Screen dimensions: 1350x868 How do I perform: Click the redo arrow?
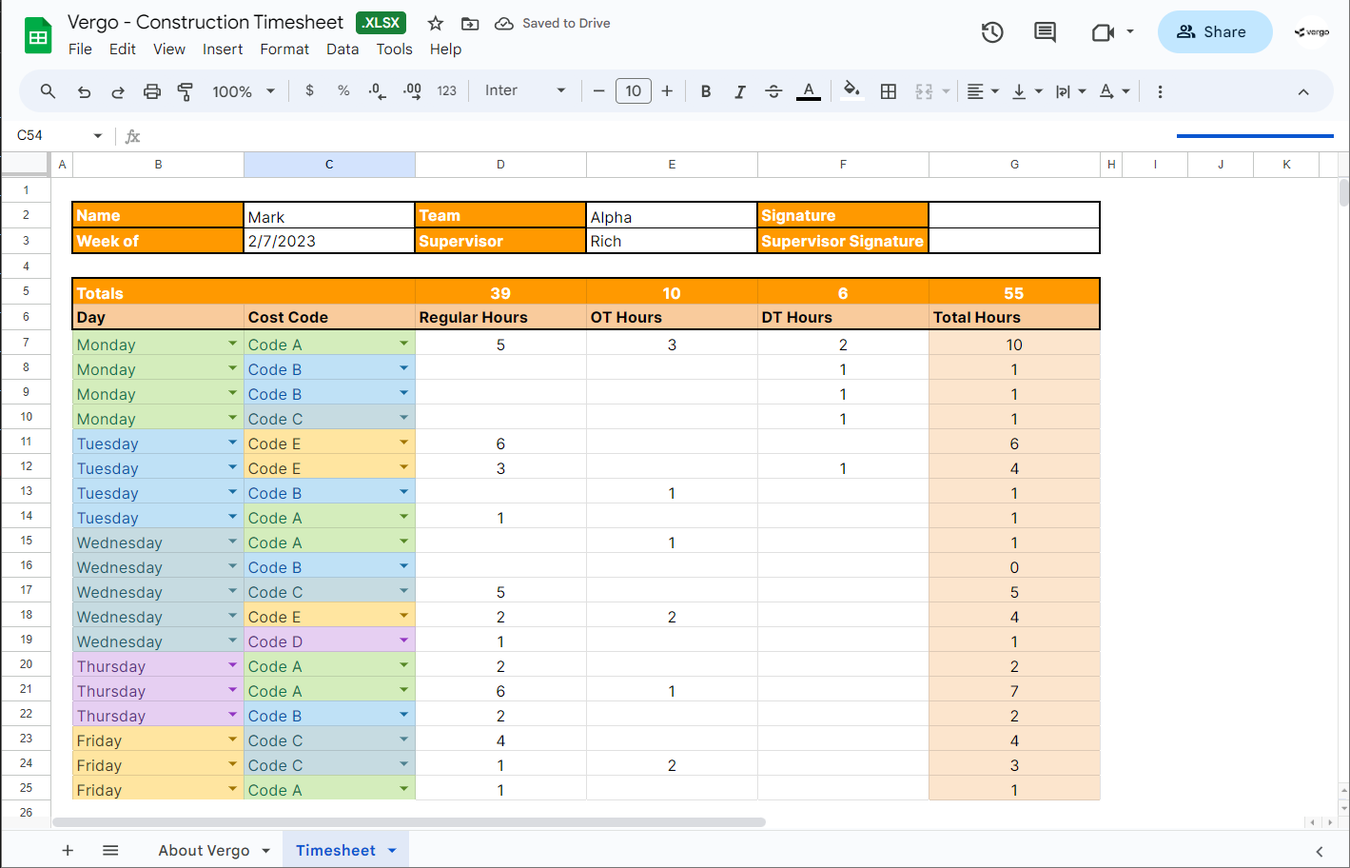coord(118,91)
